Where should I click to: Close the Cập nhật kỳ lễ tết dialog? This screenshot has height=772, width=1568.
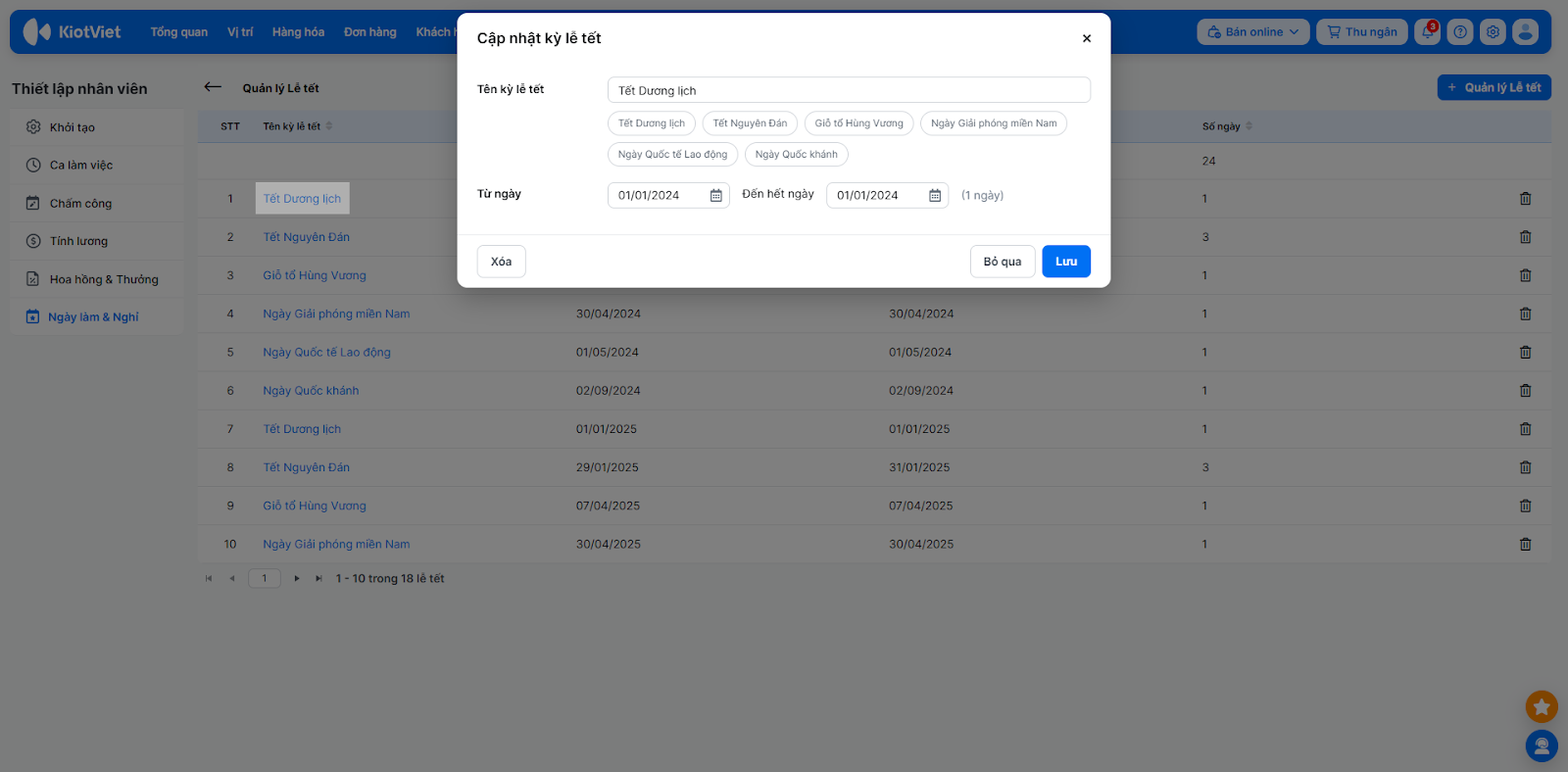[x=1086, y=38]
